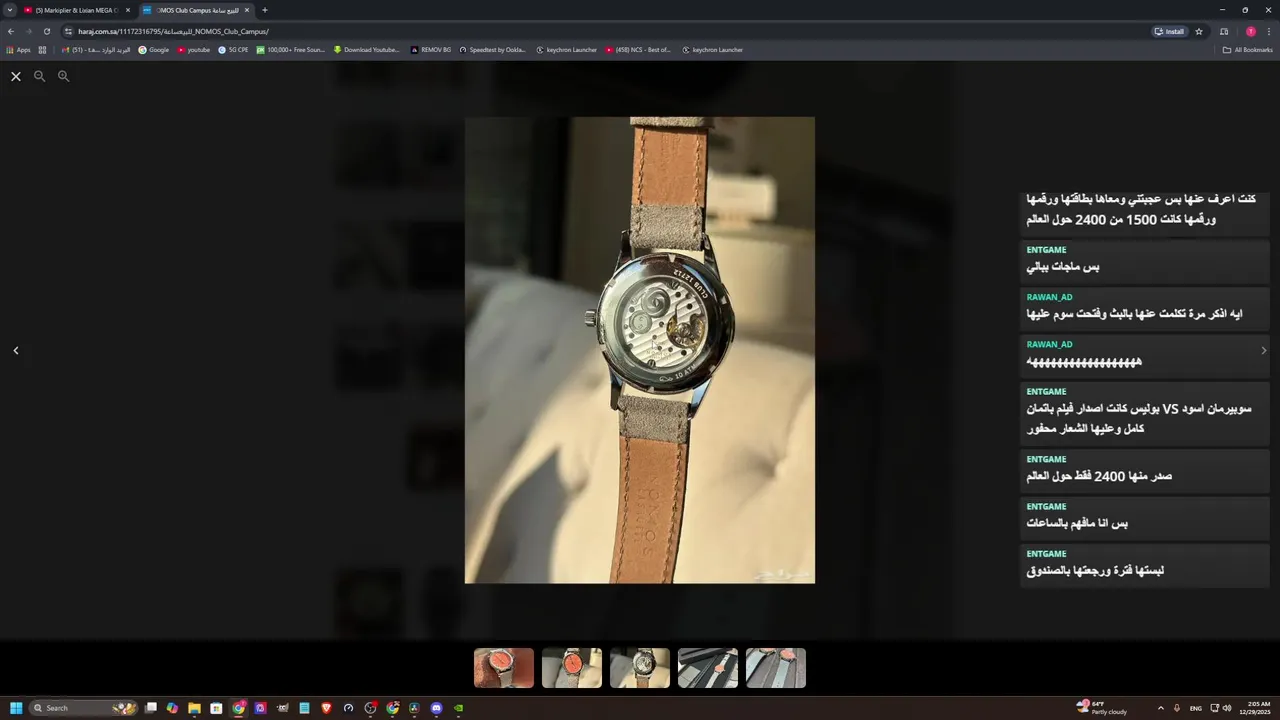This screenshot has height=720, width=1280.
Task: Click the ENG language indicator
Action: 1195,708
